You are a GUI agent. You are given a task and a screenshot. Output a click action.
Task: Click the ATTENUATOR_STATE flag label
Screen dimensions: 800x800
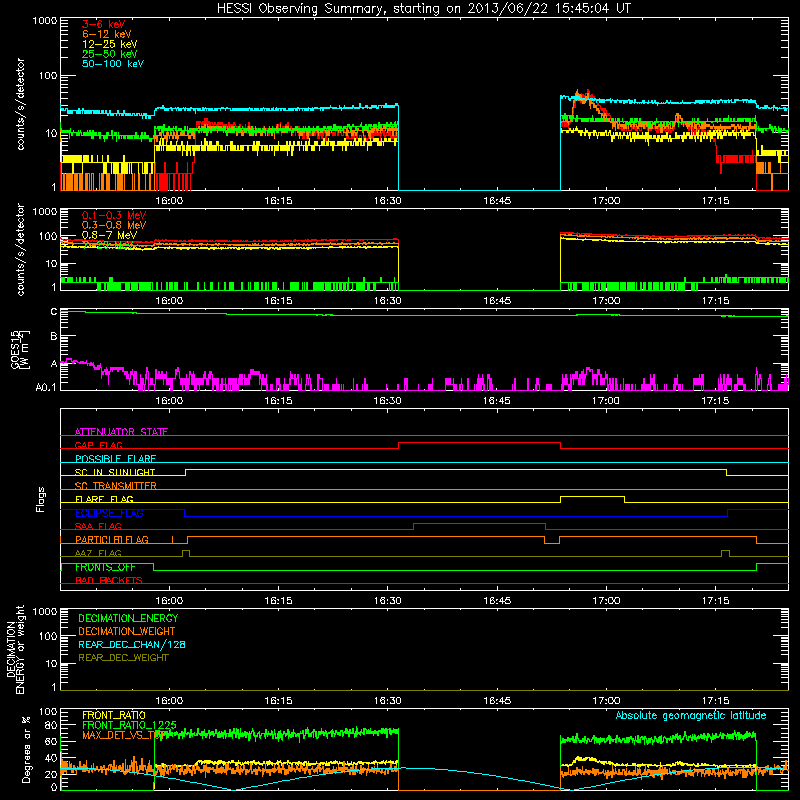(121, 432)
